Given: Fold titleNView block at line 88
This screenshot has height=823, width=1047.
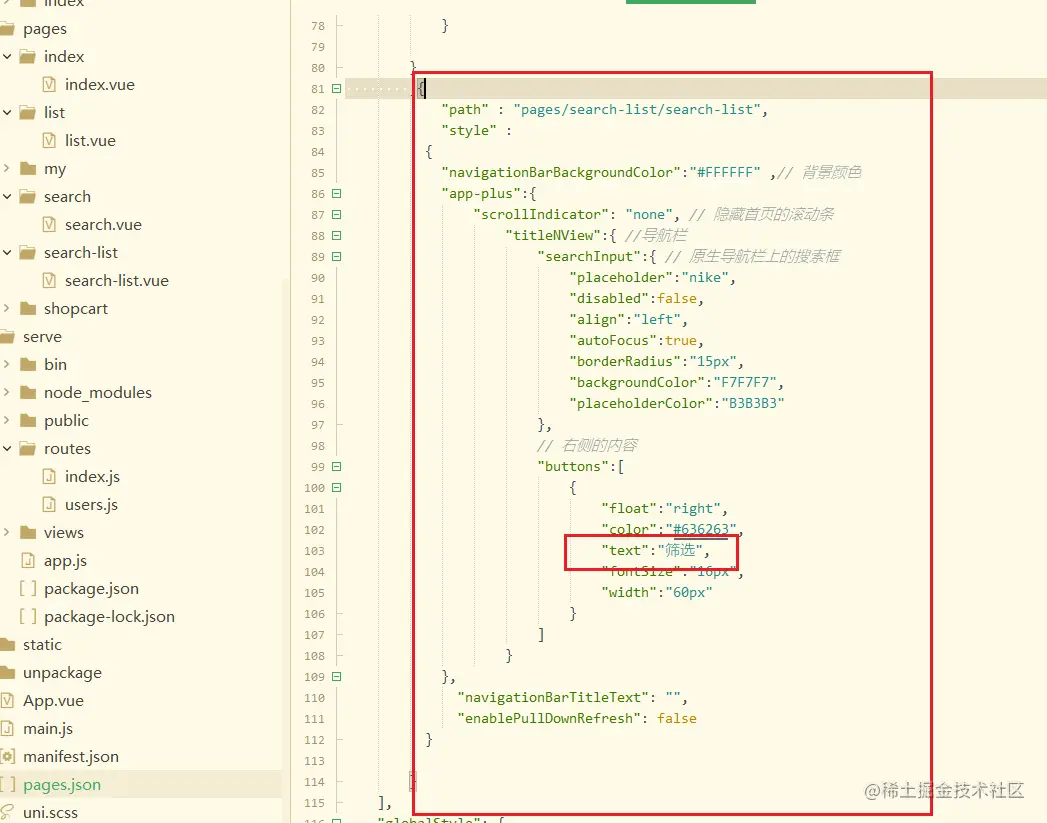Looking at the screenshot, I should pyautogui.click(x=337, y=236).
